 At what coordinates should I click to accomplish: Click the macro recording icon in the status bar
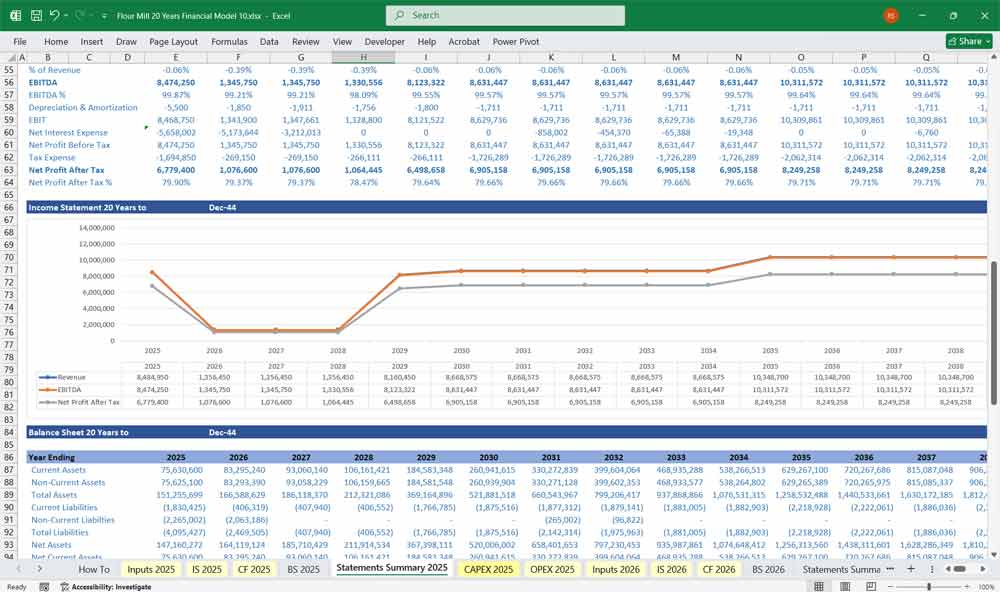point(44,586)
